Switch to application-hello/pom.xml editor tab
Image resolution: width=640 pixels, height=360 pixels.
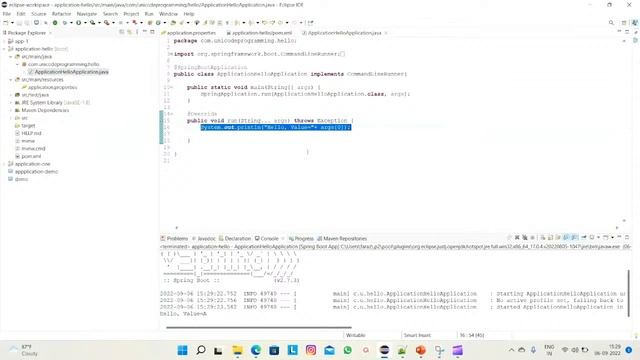point(260,33)
